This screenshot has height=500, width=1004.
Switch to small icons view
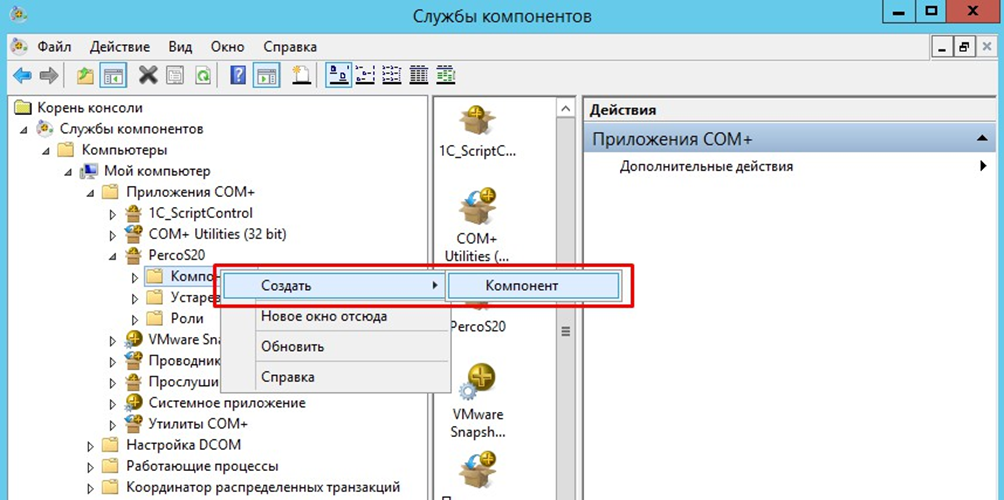[x=365, y=76]
